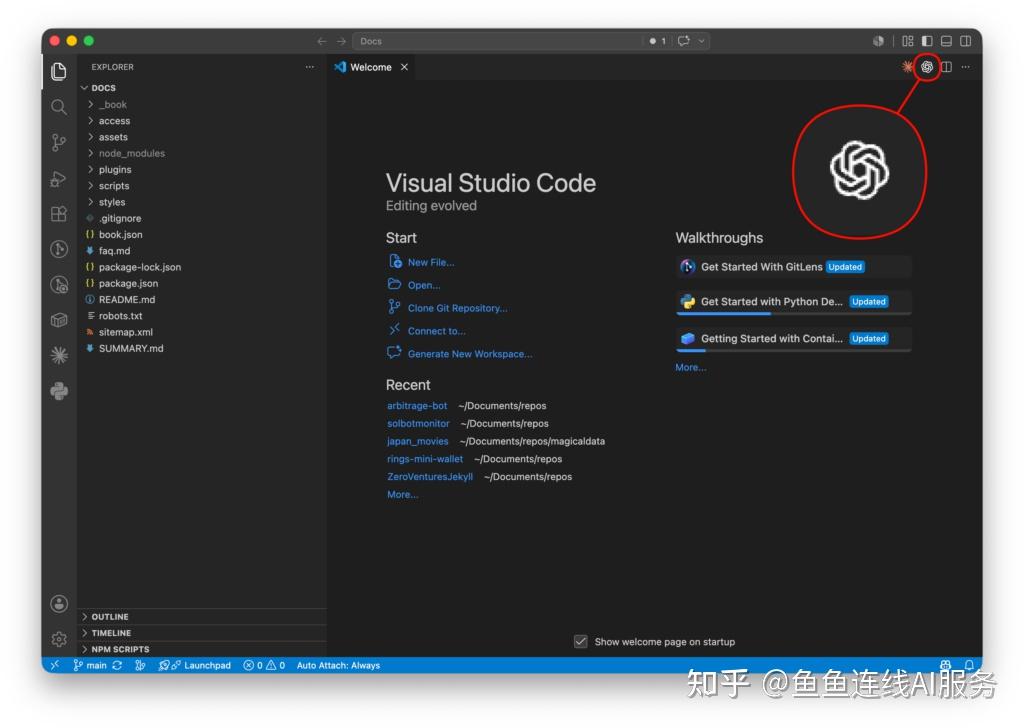This screenshot has height=728, width=1024.
Task: Click the ChatGPT Codex icon in editor toolbar
Action: [927, 67]
